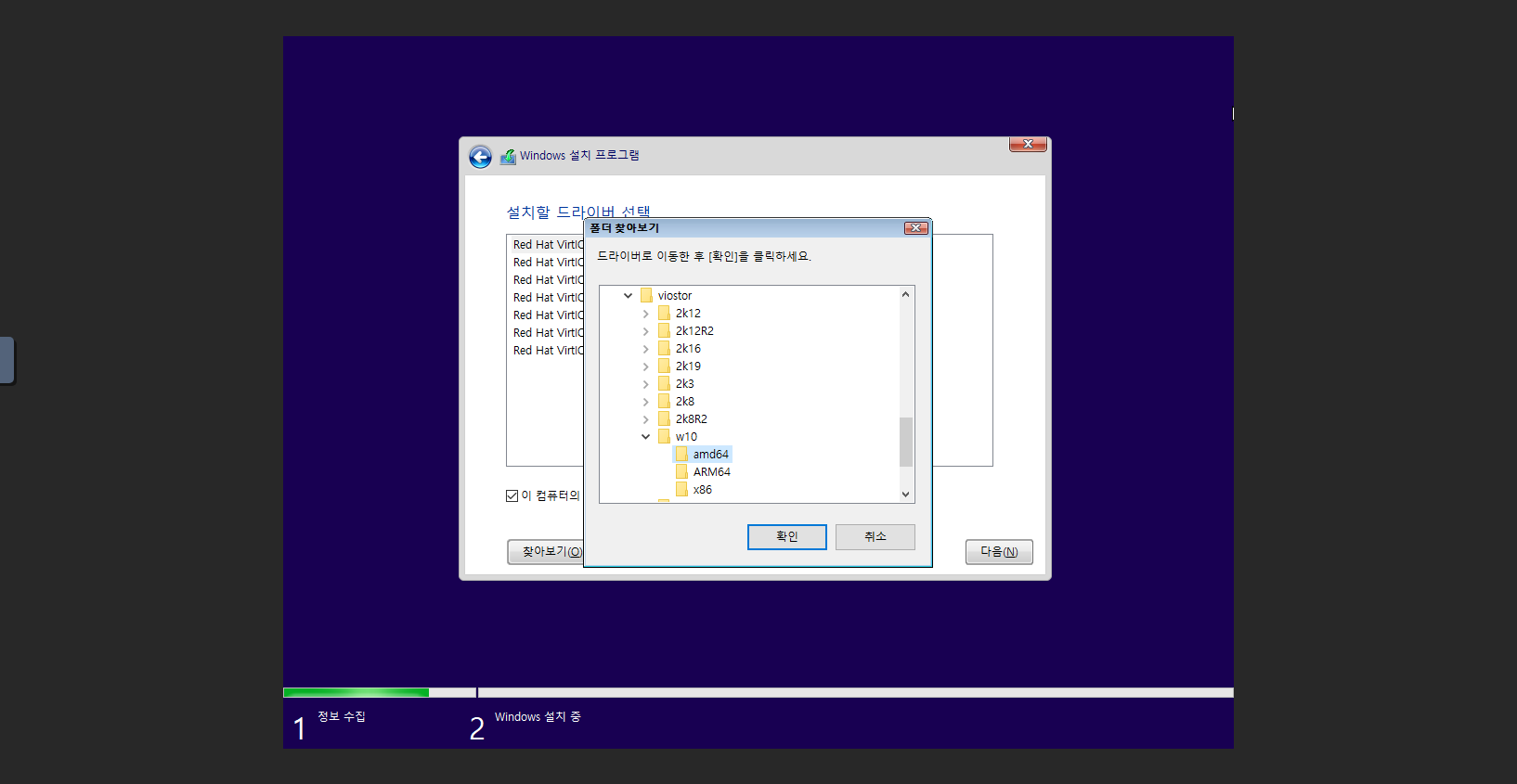Click the 찾아보기(O) browse button

[546, 552]
